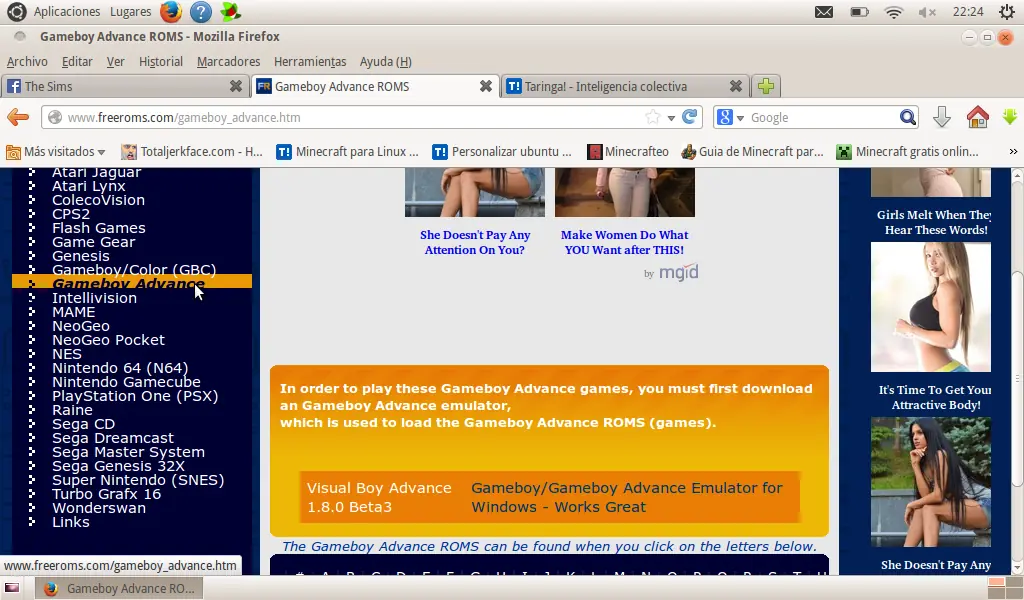Download Visual Boy Advance 1.8.0 Beta3
The height and width of the screenshot is (600, 1024).
pyautogui.click(x=379, y=497)
